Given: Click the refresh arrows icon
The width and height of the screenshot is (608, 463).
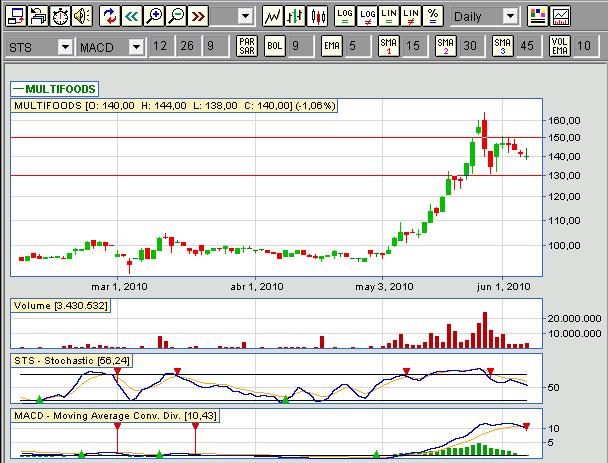Looking at the screenshot, I should coord(108,16).
